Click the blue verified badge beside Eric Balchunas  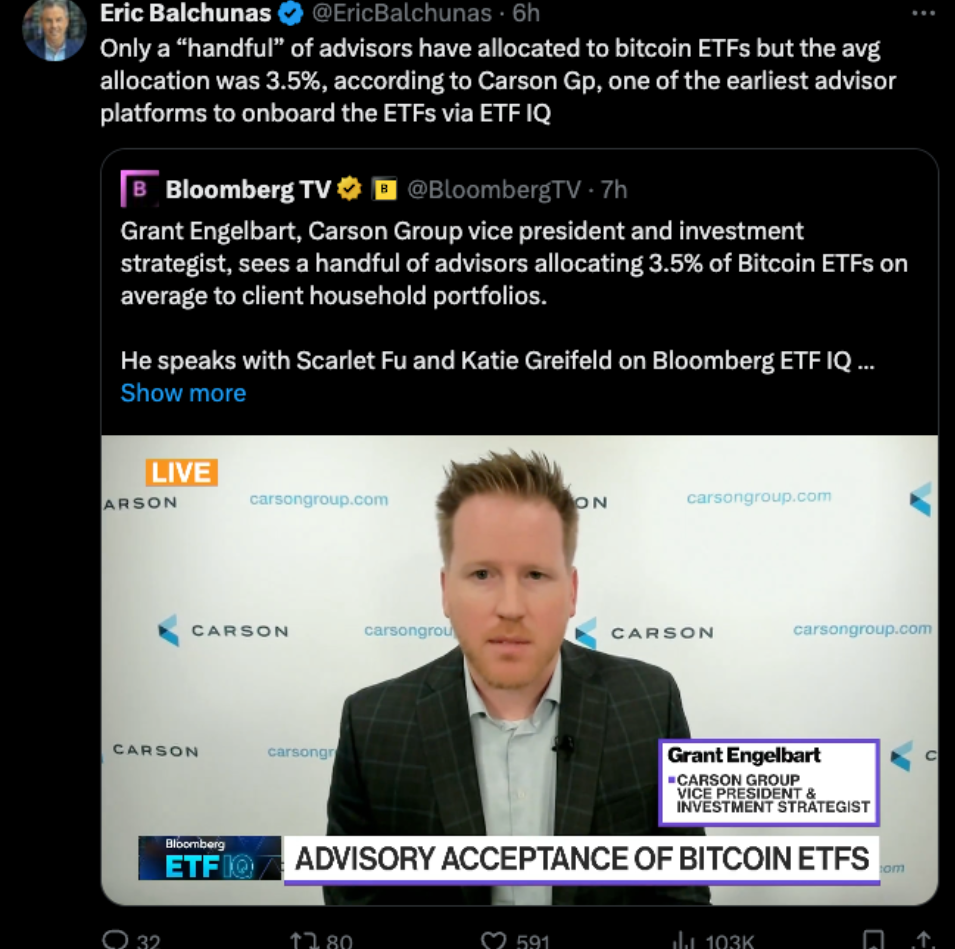291,13
